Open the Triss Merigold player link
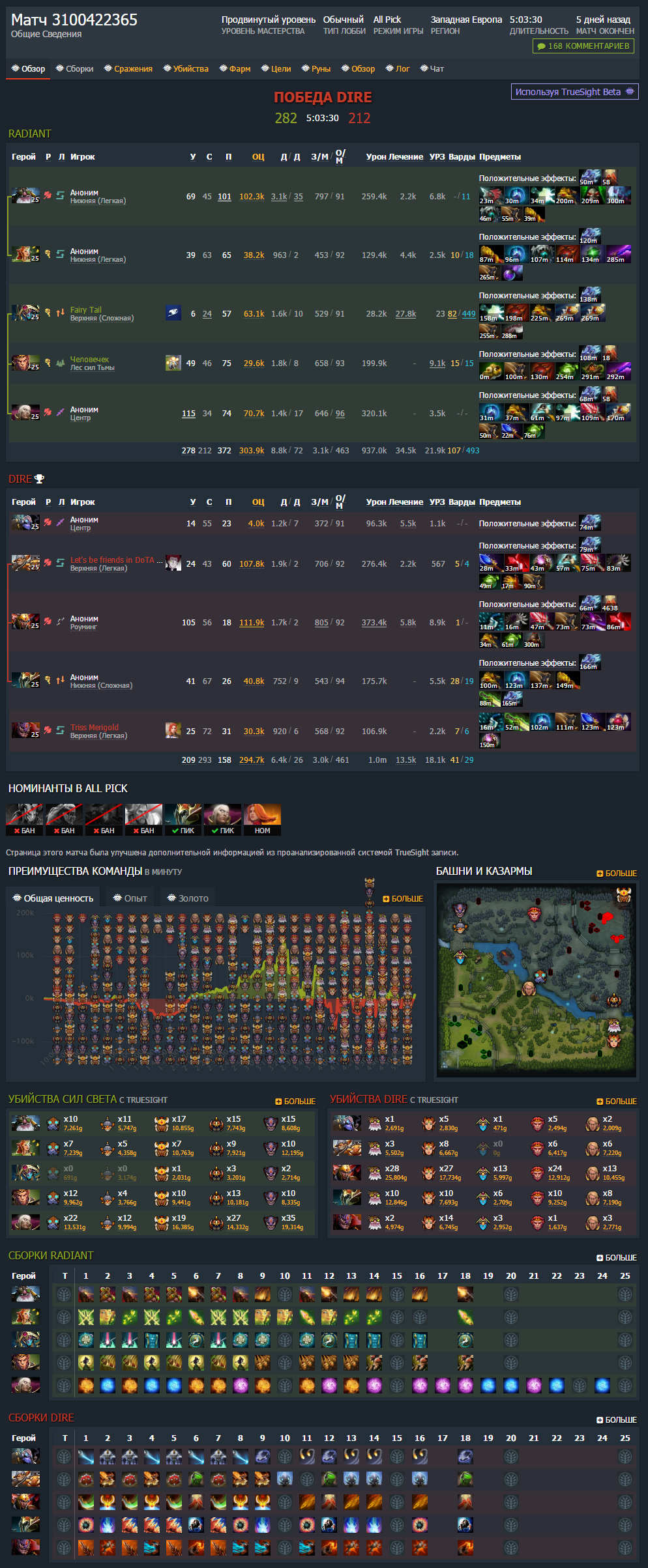 pos(95,727)
